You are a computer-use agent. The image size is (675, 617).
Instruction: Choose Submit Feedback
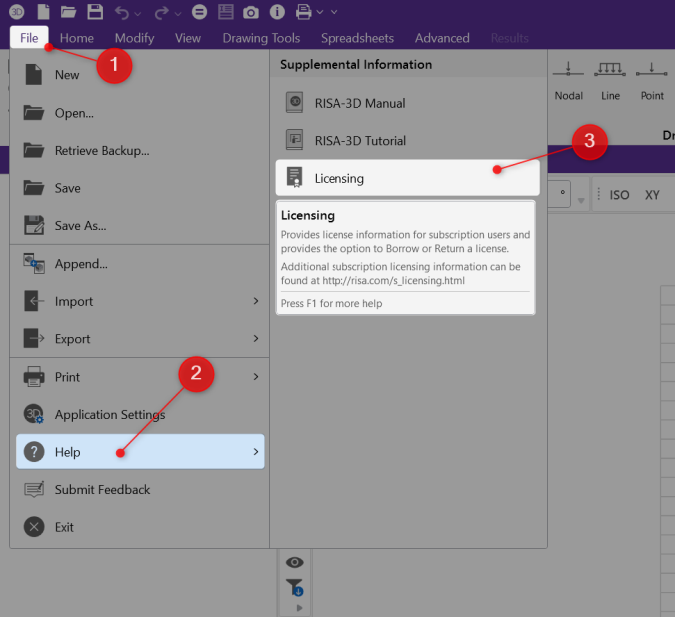pos(140,490)
